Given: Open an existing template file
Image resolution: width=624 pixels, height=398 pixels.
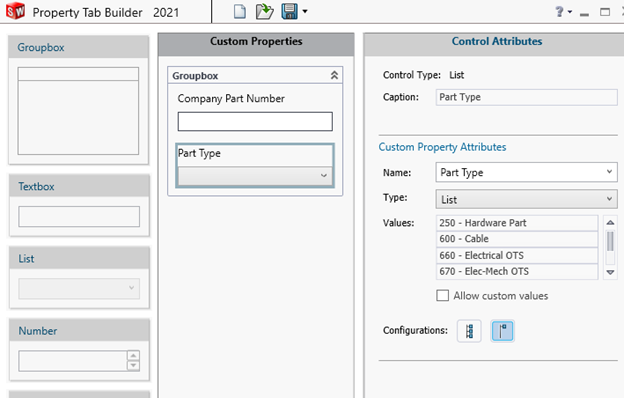Looking at the screenshot, I should click(264, 12).
